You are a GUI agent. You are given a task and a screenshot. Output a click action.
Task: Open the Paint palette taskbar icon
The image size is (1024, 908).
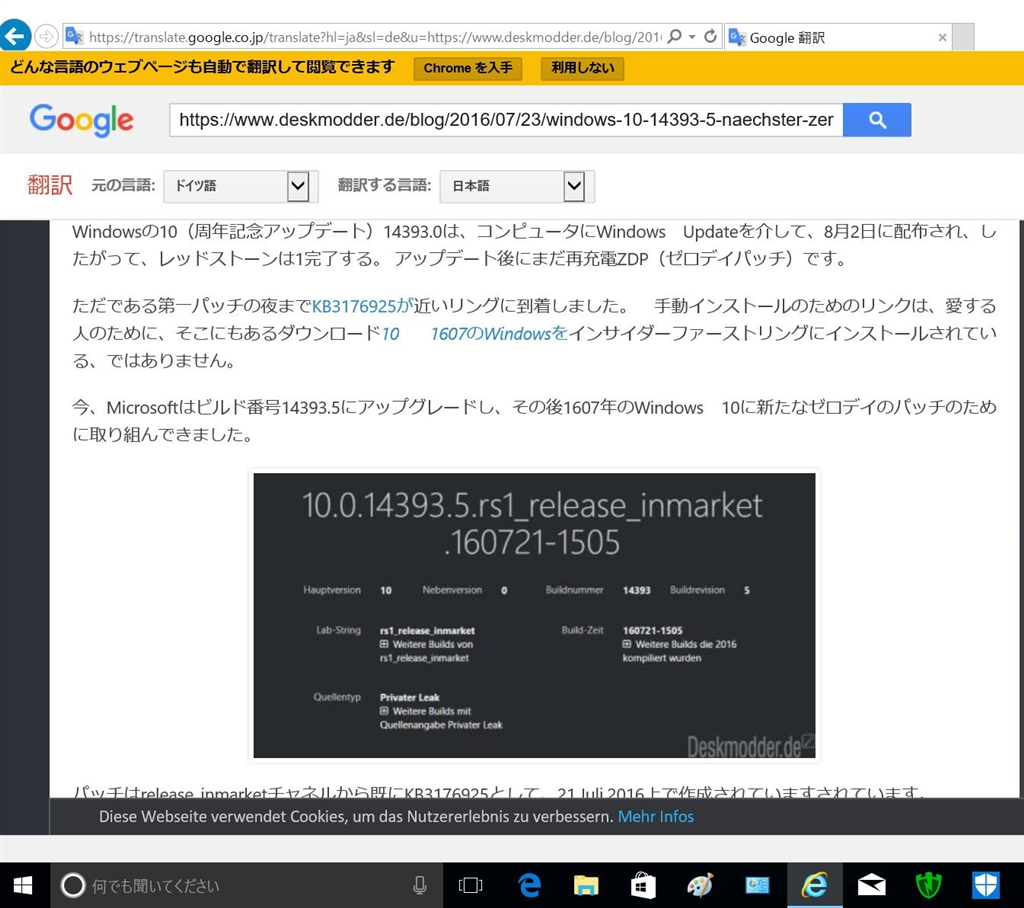point(700,886)
